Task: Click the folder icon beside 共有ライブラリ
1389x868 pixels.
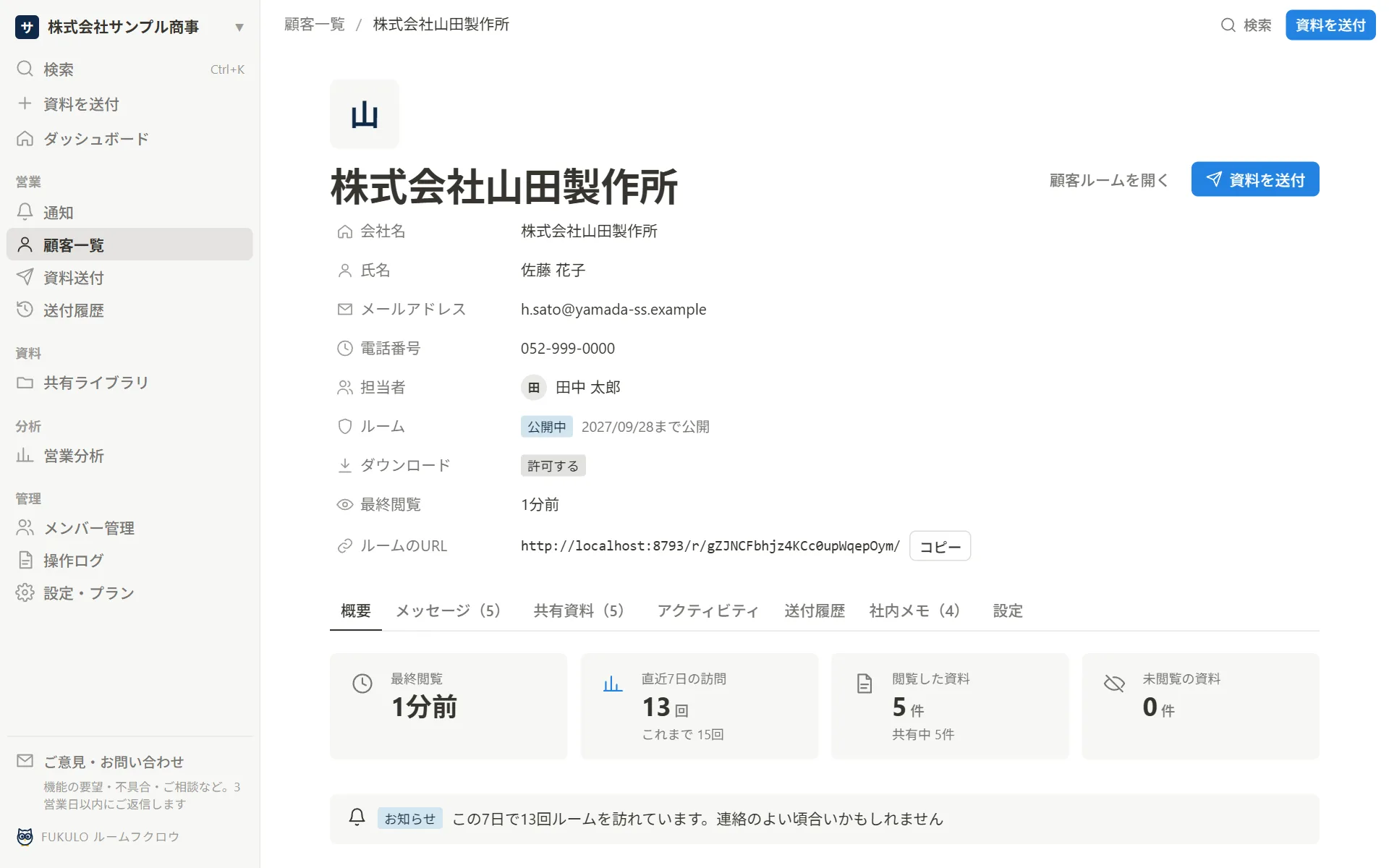Action: tap(25, 382)
